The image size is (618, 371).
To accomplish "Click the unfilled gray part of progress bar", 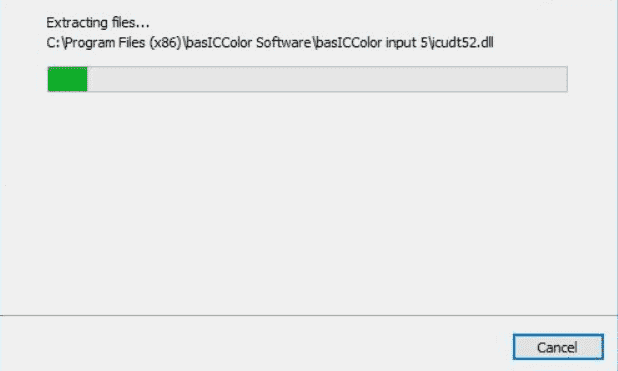I will pyautogui.click(x=327, y=79).
